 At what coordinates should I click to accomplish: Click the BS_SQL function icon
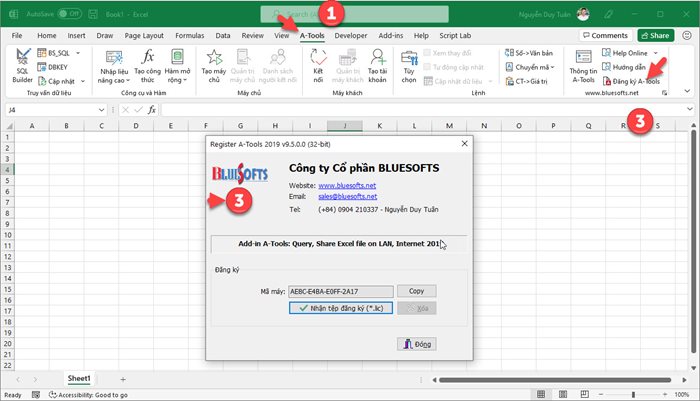pyautogui.click(x=42, y=53)
